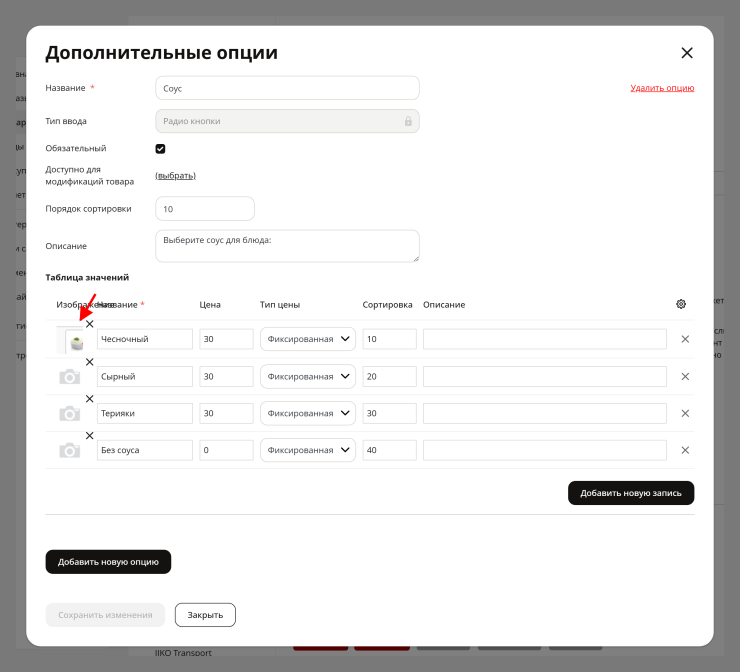Click the Чесночный name field
The width and height of the screenshot is (740, 672).
[145, 339]
